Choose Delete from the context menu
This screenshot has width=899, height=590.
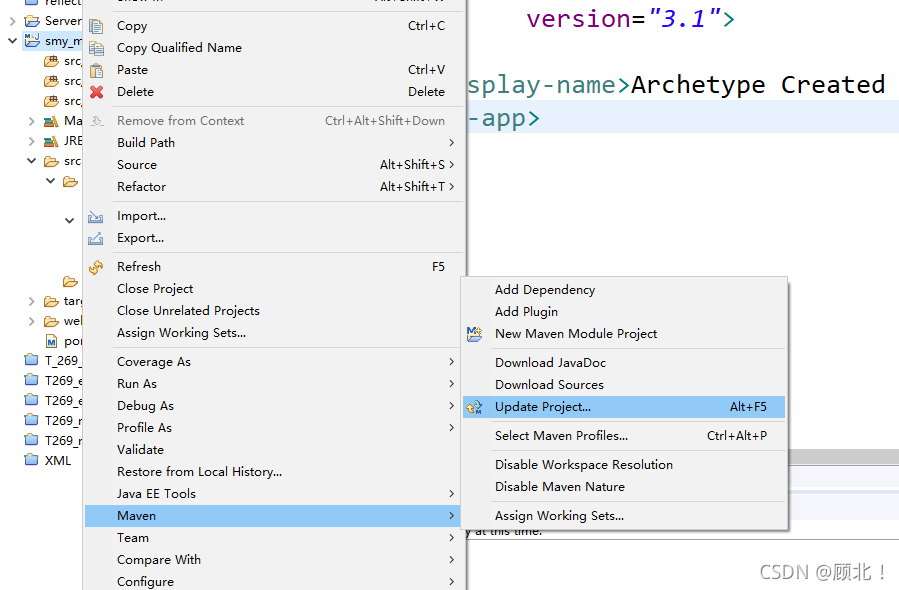(x=273, y=92)
